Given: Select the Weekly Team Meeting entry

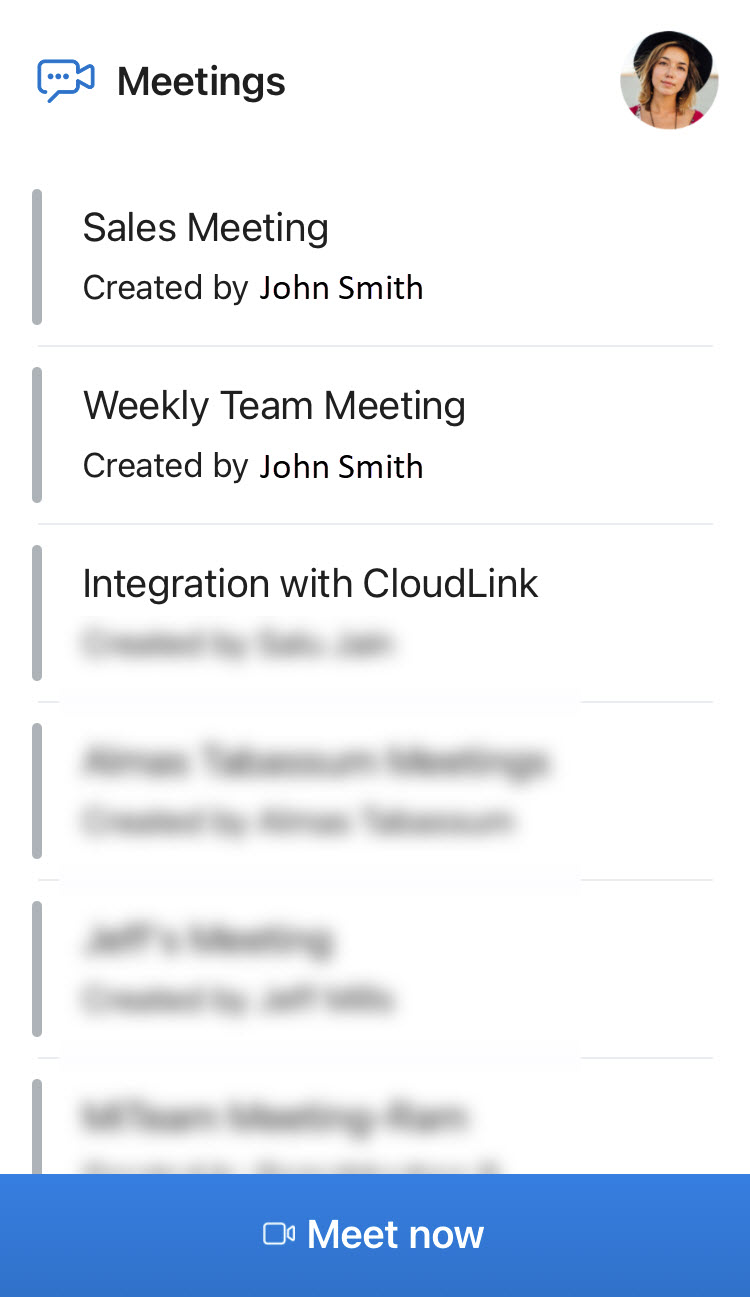Looking at the screenshot, I should (x=274, y=406).
